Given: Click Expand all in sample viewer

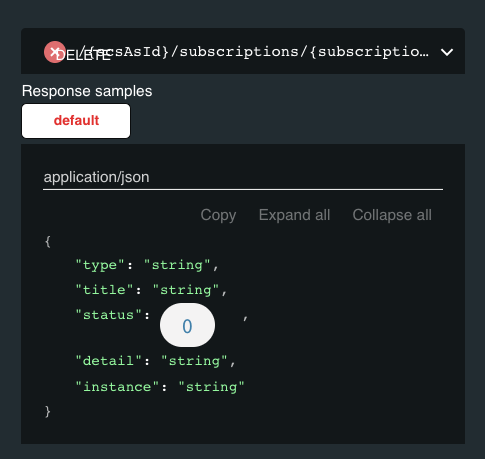Looking at the screenshot, I should [x=294, y=215].
